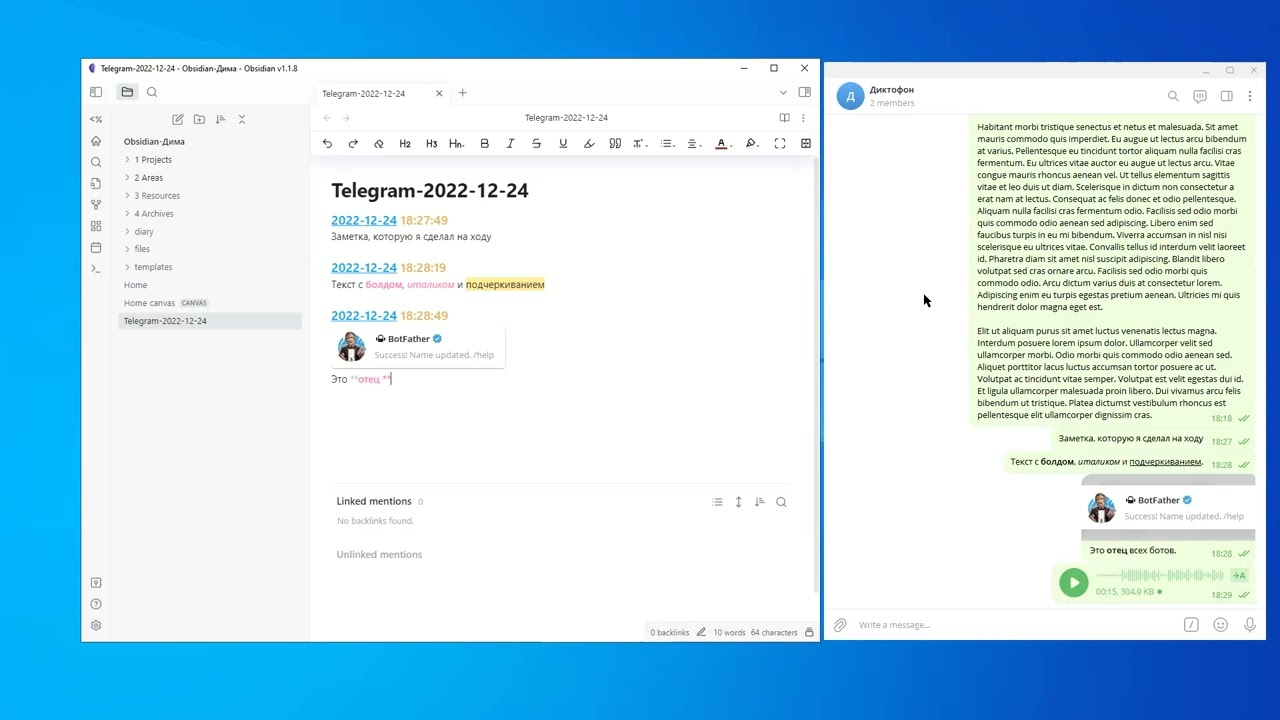Open command palette ribbon icon
This screenshot has height=720, width=1280.
click(x=96, y=268)
